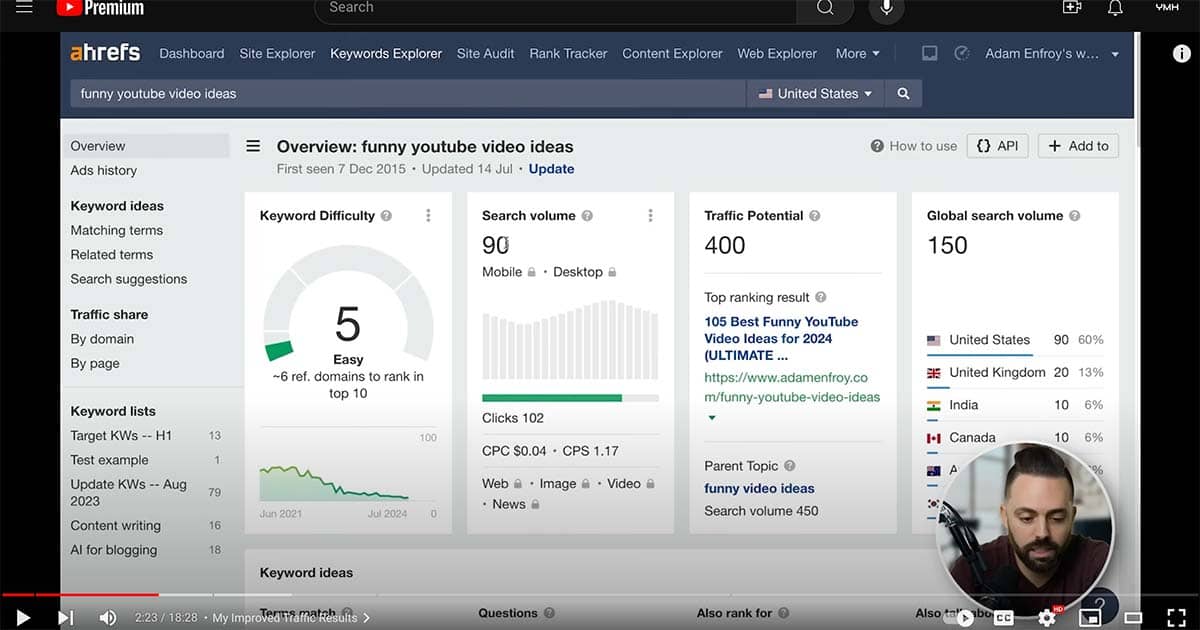Go to YouTube Premium home logo
This screenshot has height=630, width=1200.
(x=100, y=8)
